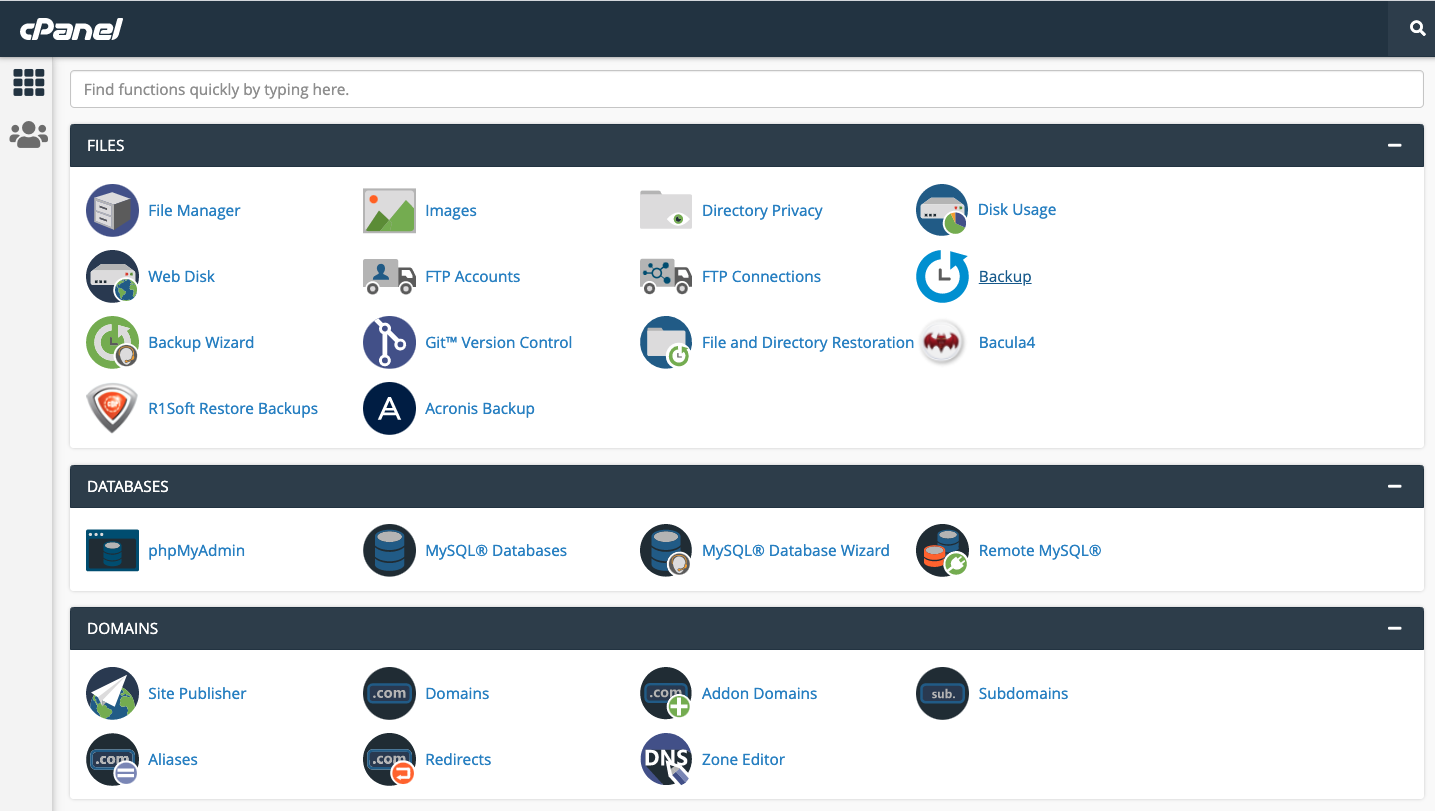1435x811 pixels.
Task: Click the Addon Domains icon
Action: 666,693
